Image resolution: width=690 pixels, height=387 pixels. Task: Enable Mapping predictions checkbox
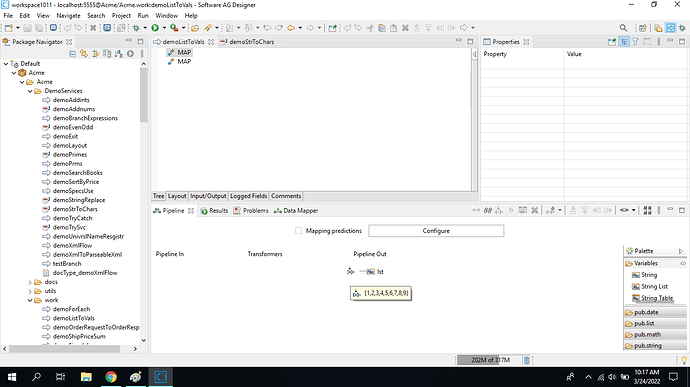tap(298, 231)
